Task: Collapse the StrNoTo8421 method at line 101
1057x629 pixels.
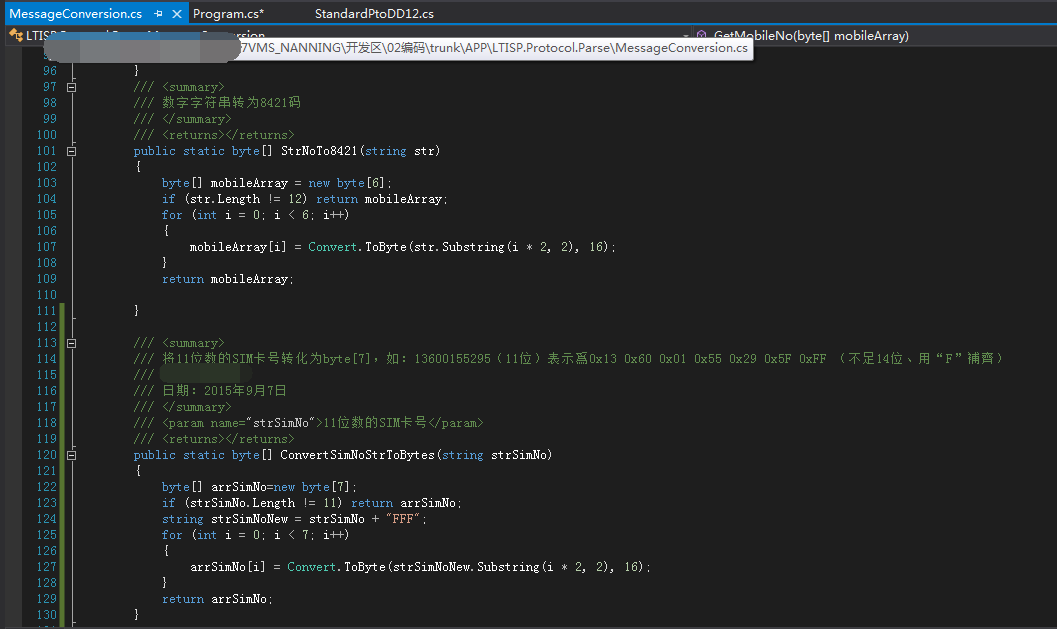Action: click(71, 151)
